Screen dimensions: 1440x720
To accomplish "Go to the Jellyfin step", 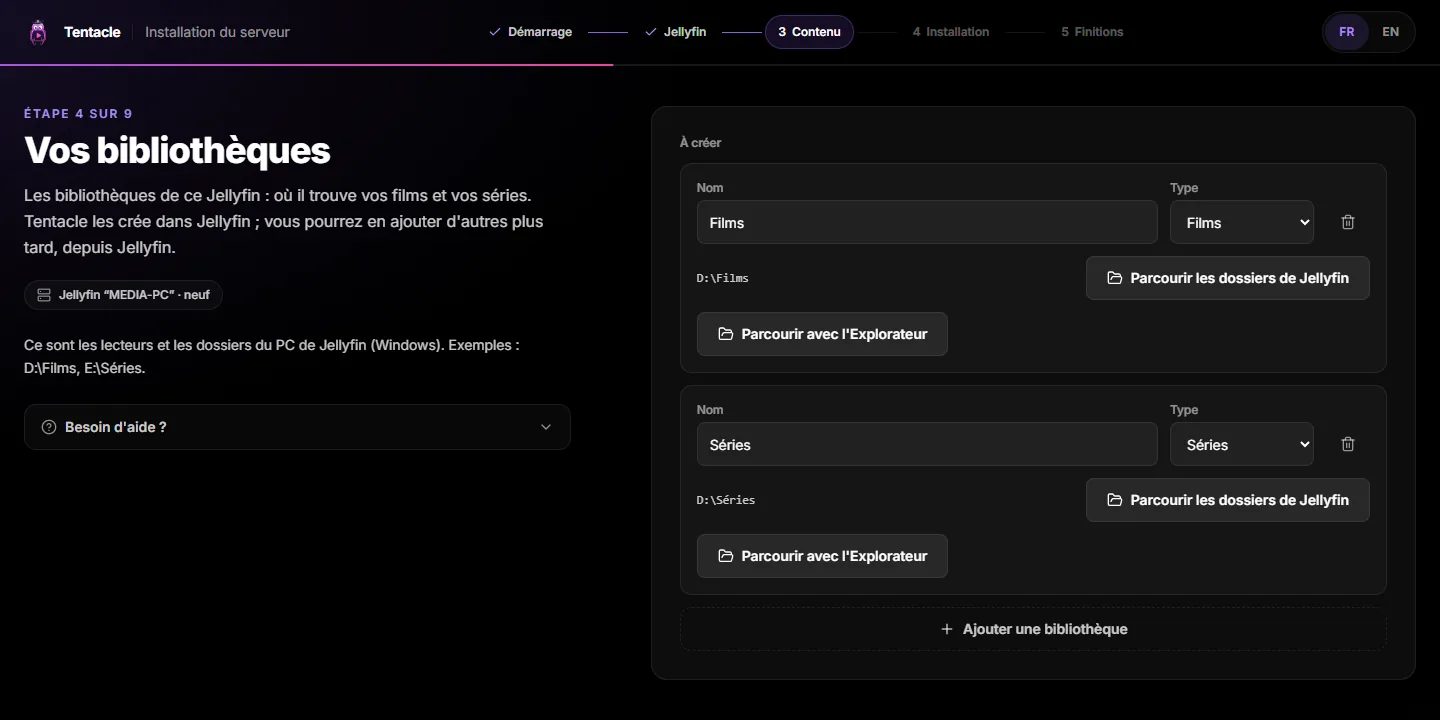I will (x=676, y=32).
